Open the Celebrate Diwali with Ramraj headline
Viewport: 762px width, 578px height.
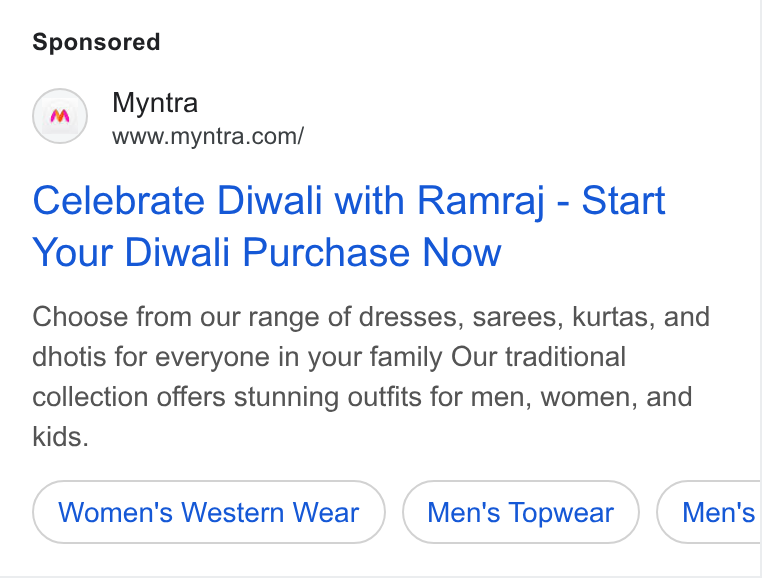coord(348,226)
